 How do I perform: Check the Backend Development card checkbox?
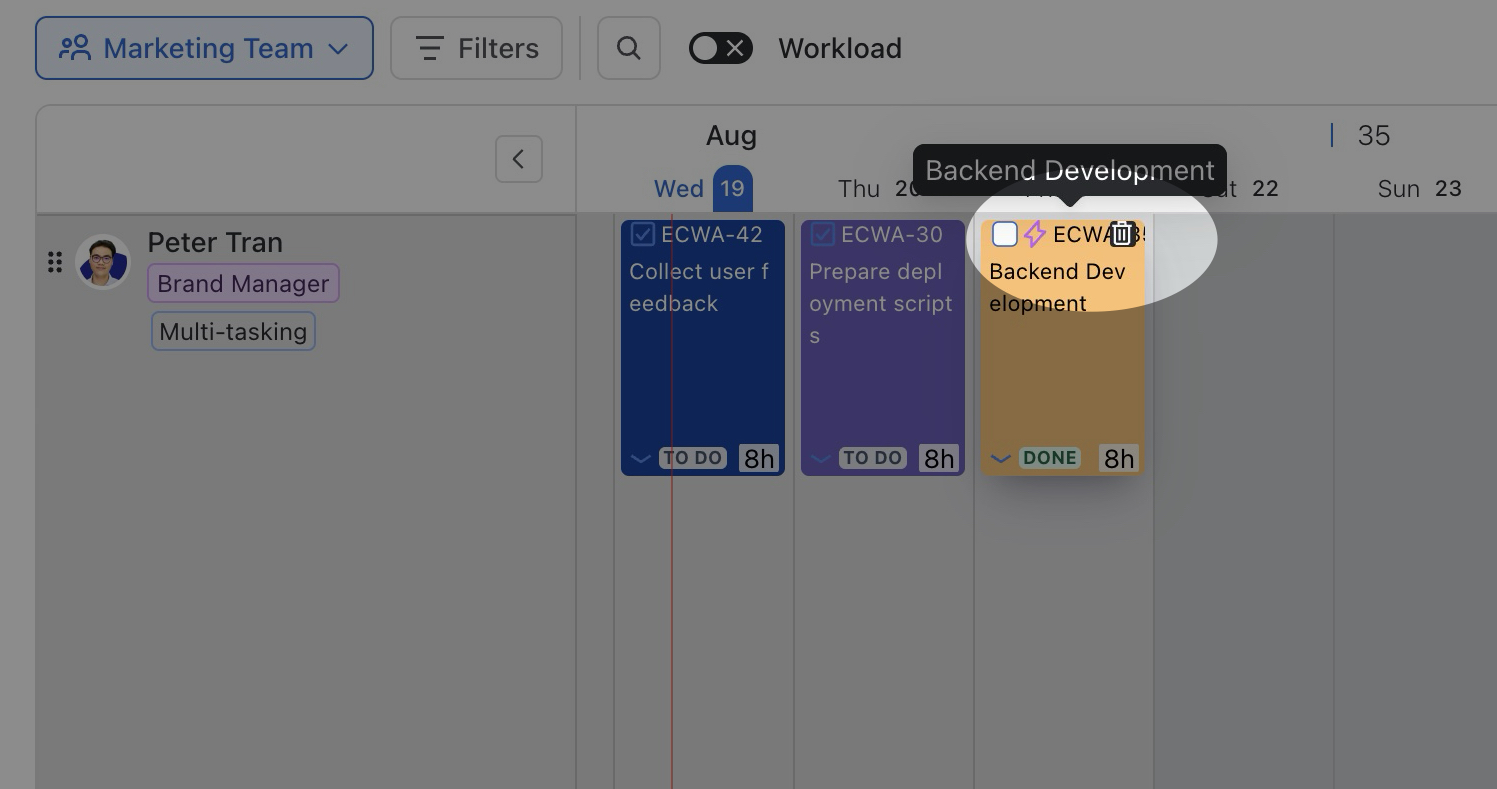1004,234
